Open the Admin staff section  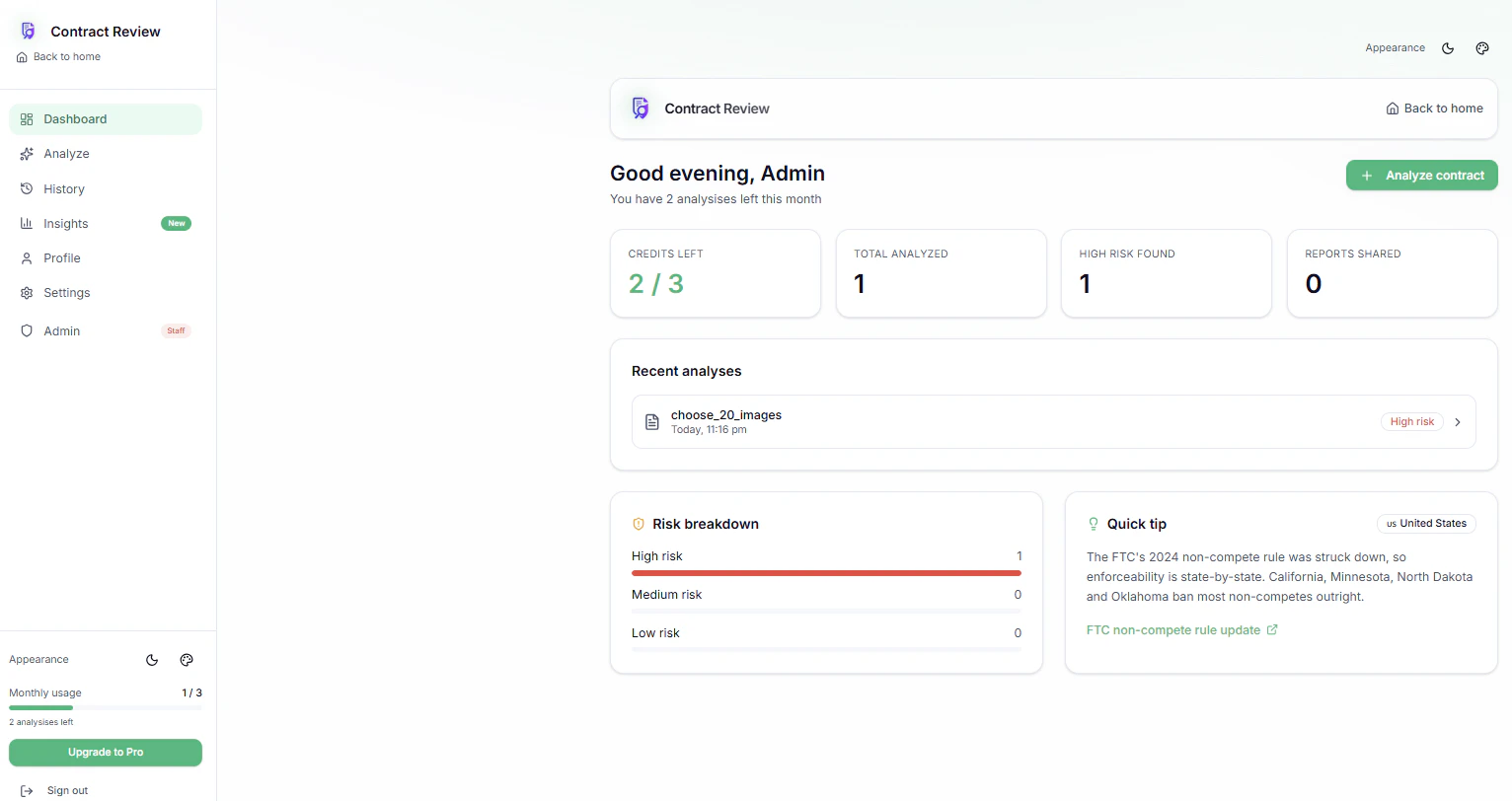106,331
